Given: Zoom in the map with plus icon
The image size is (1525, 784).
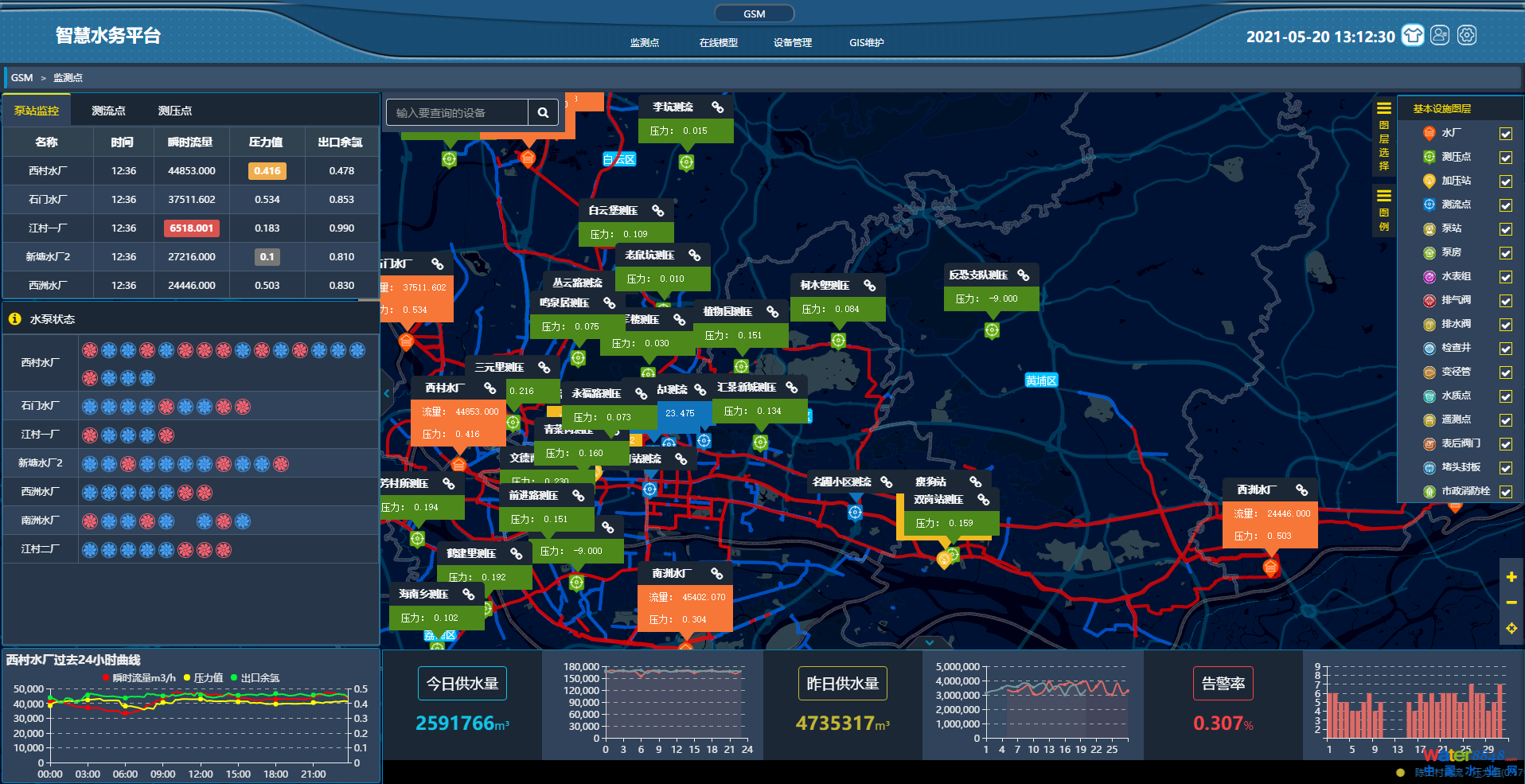Looking at the screenshot, I should [x=1511, y=577].
